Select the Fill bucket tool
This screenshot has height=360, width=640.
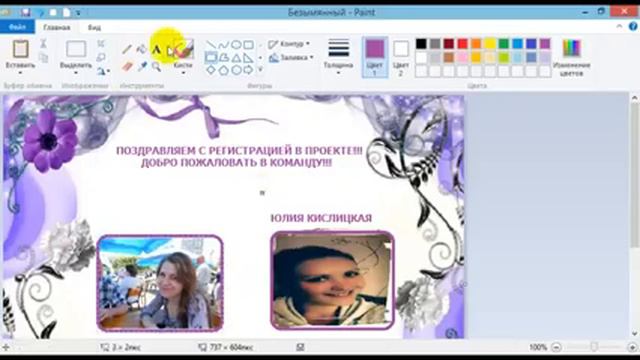(141, 49)
